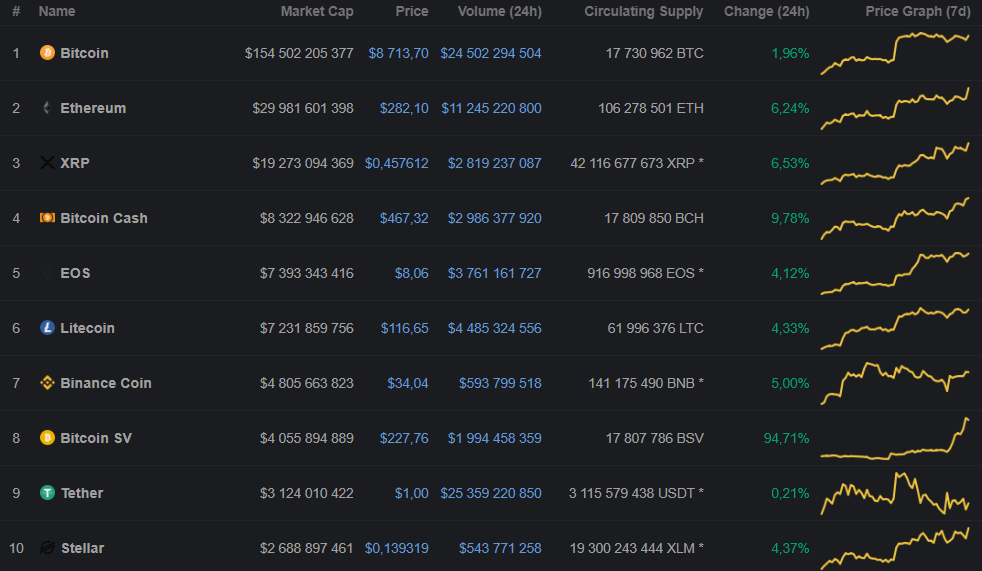Sort table by Market Cap column
The width and height of the screenshot is (982, 571).
[x=316, y=12]
